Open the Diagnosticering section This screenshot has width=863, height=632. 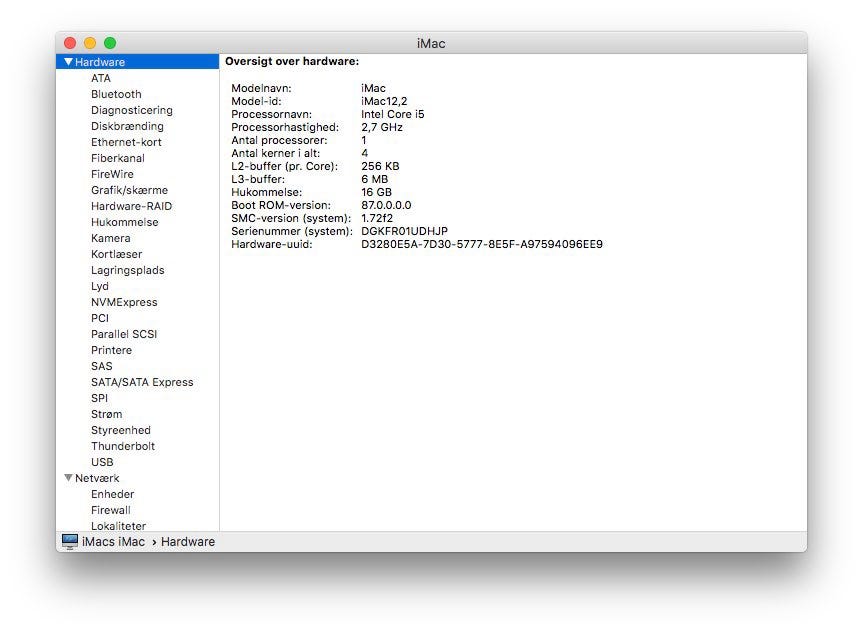132,110
